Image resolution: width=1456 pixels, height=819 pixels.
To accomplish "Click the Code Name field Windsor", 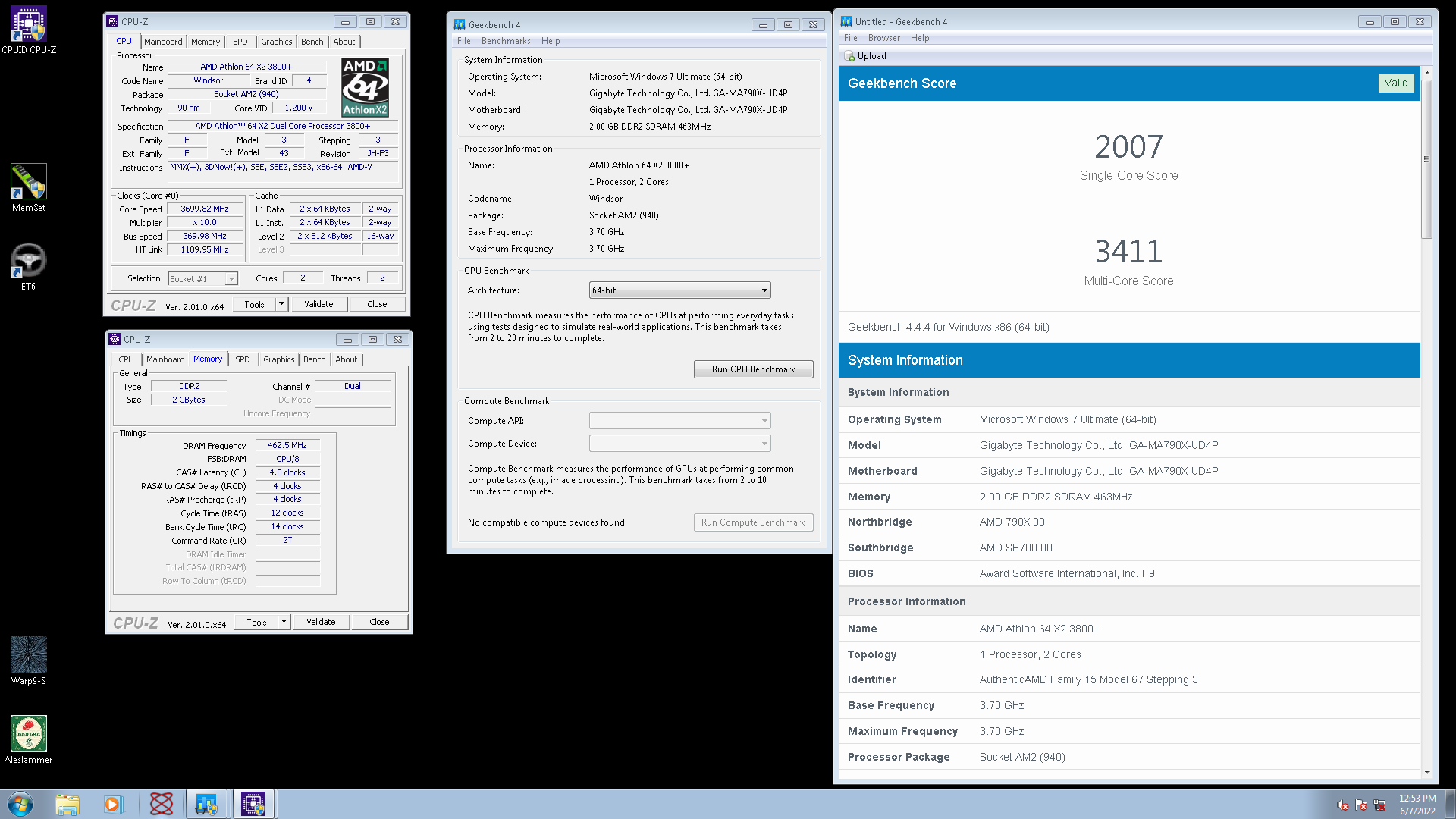I will pyautogui.click(x=209, y=80).
